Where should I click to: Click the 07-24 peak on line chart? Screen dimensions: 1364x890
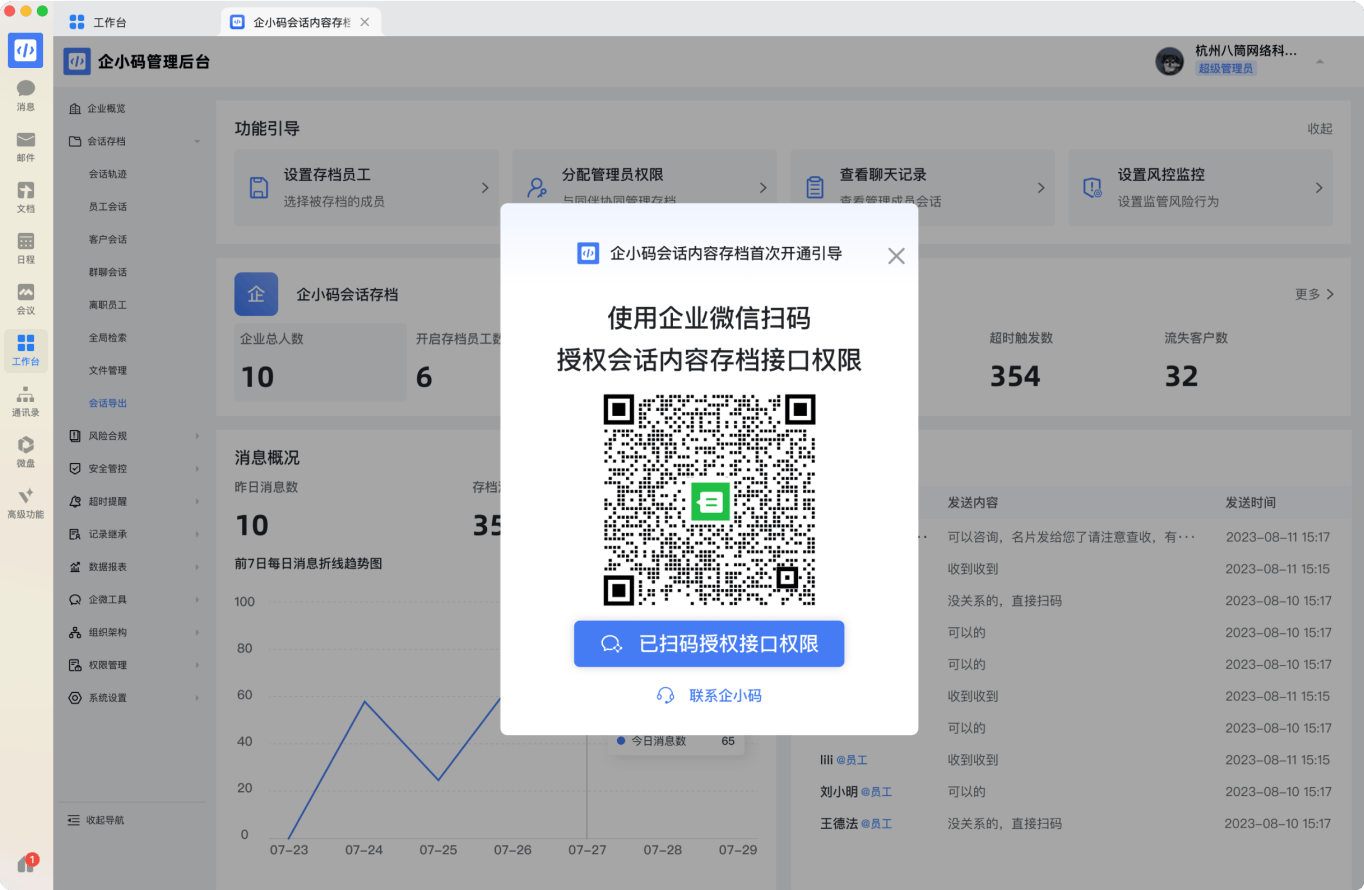[364, 701]
